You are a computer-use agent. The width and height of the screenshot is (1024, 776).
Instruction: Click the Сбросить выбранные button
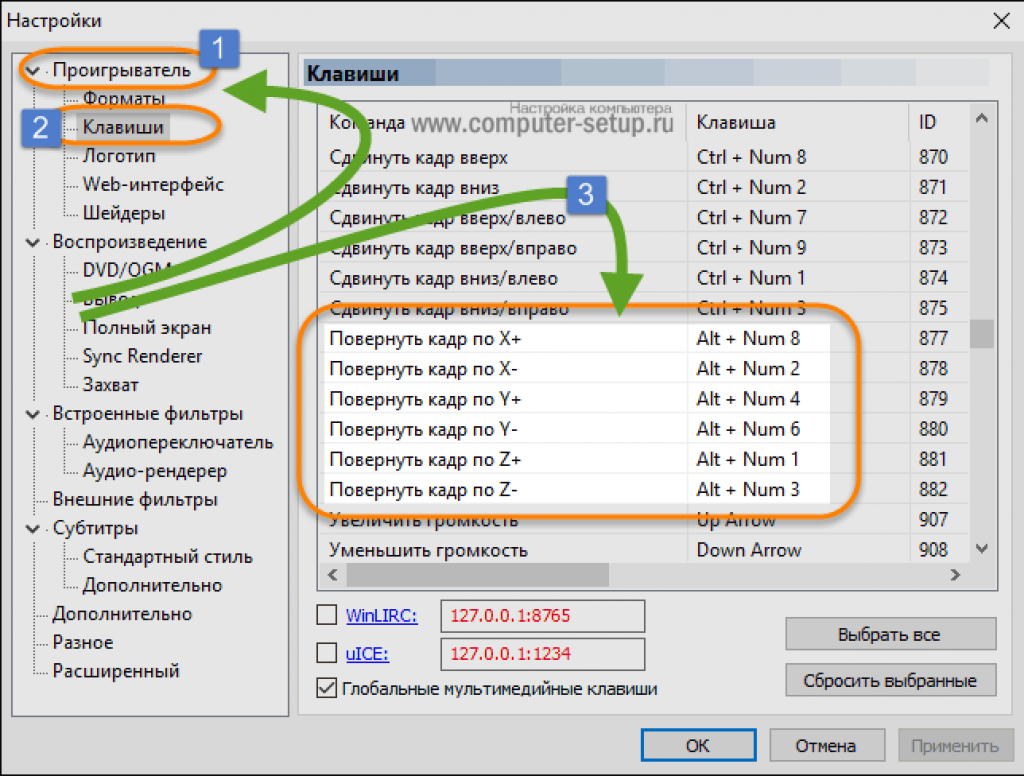pos(891,681)
